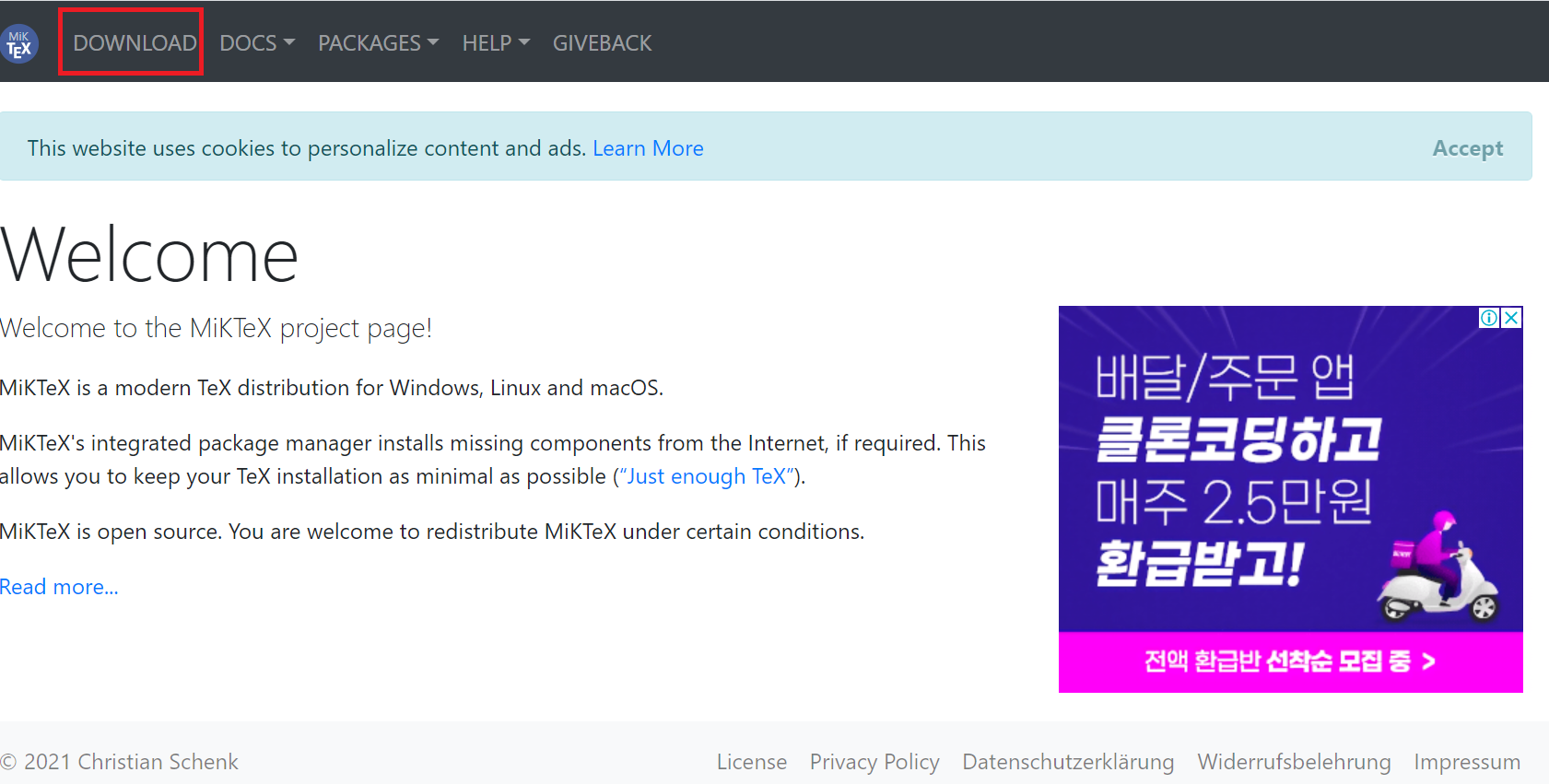Expand the PACKAGES dropdown menu

[x=379, y=43]
